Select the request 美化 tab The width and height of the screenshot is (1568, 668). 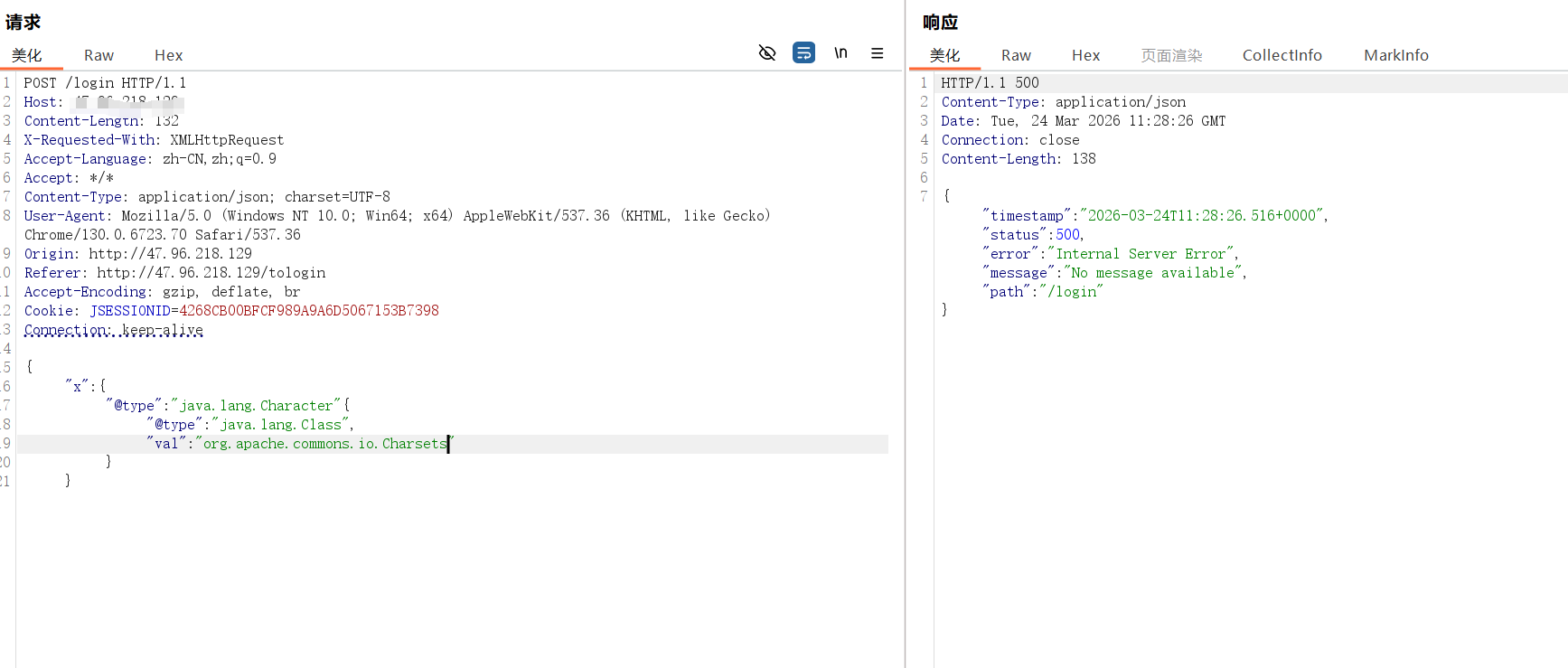[x=27, y=55]
